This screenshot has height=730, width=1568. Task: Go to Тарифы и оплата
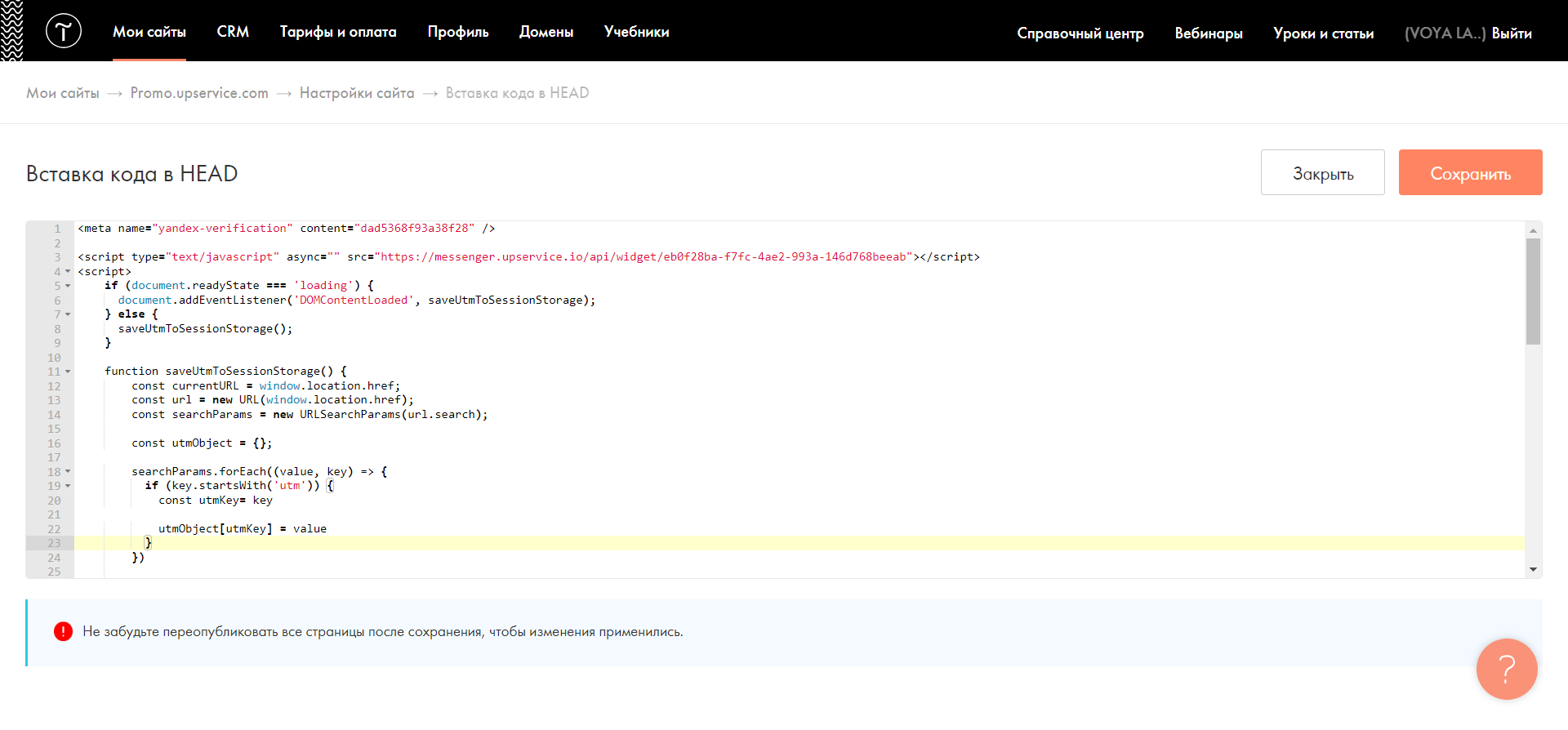coord(338,32)
